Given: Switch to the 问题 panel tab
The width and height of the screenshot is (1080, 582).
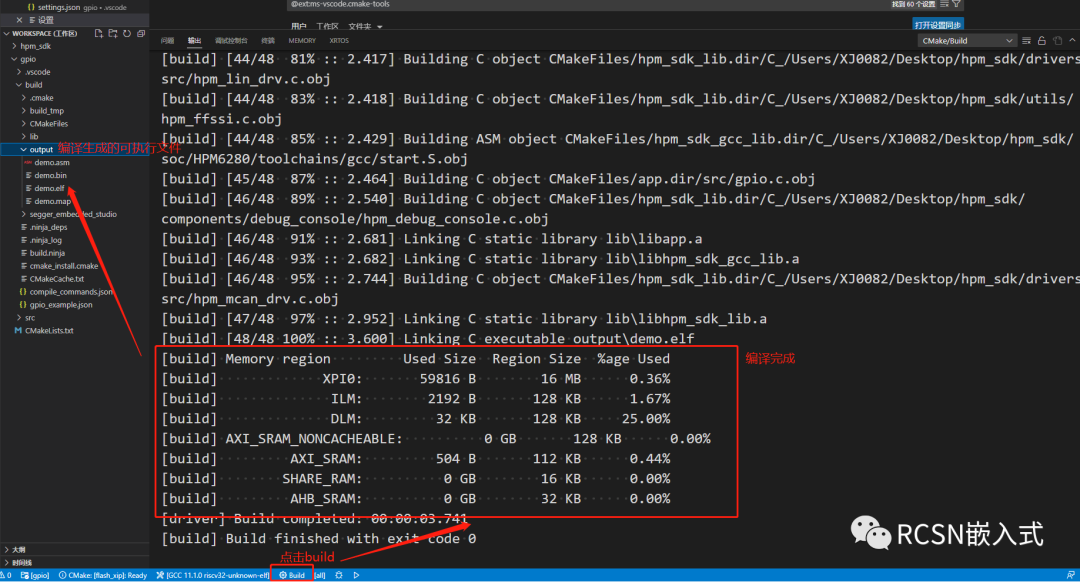Looking at the screenshot, I should [167, 41].
